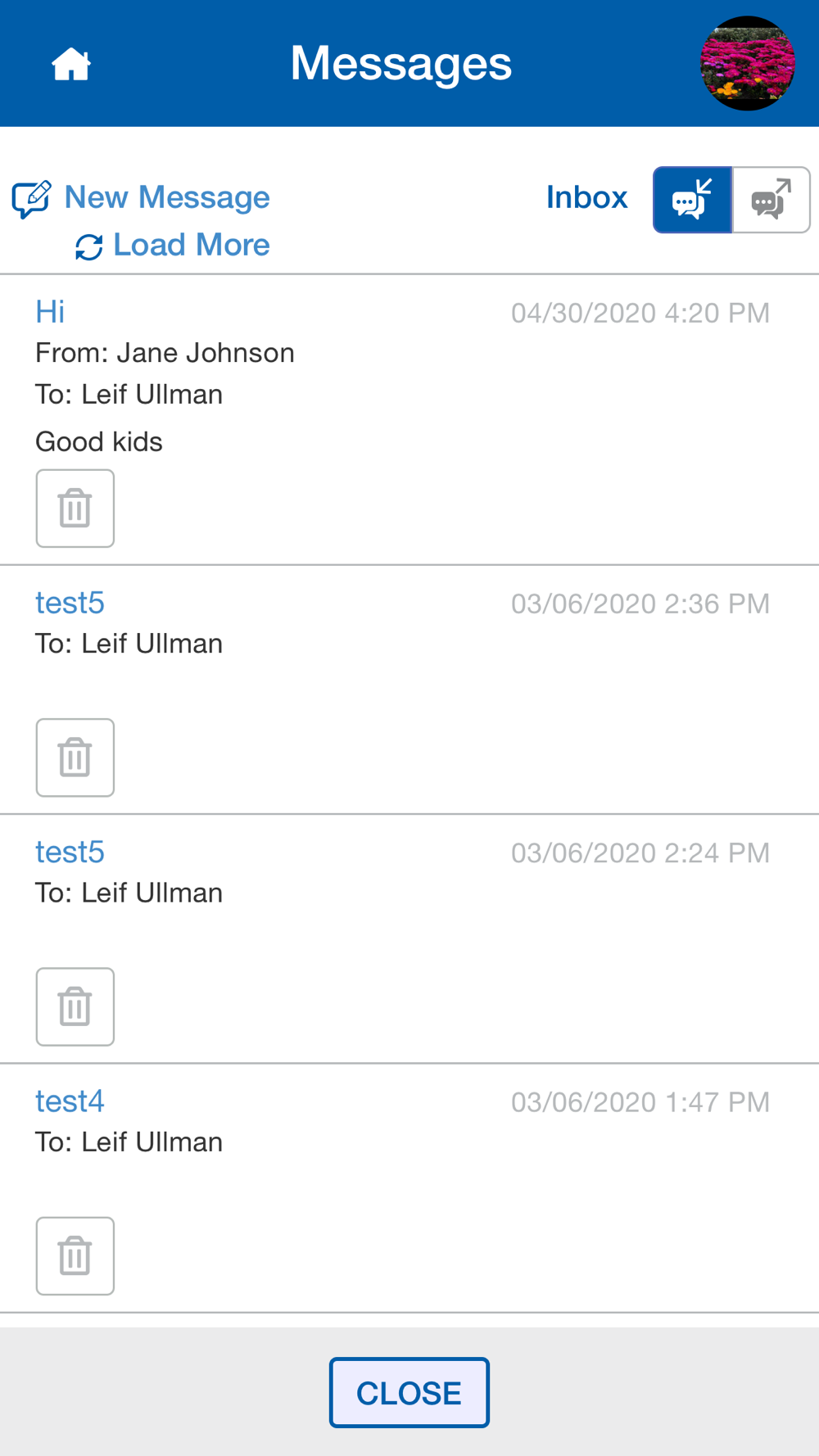Image resolution: width=819 pixels, height=1456 pixels.
Task: Tap the Load More refresh icon
Action: coord(88,246)
